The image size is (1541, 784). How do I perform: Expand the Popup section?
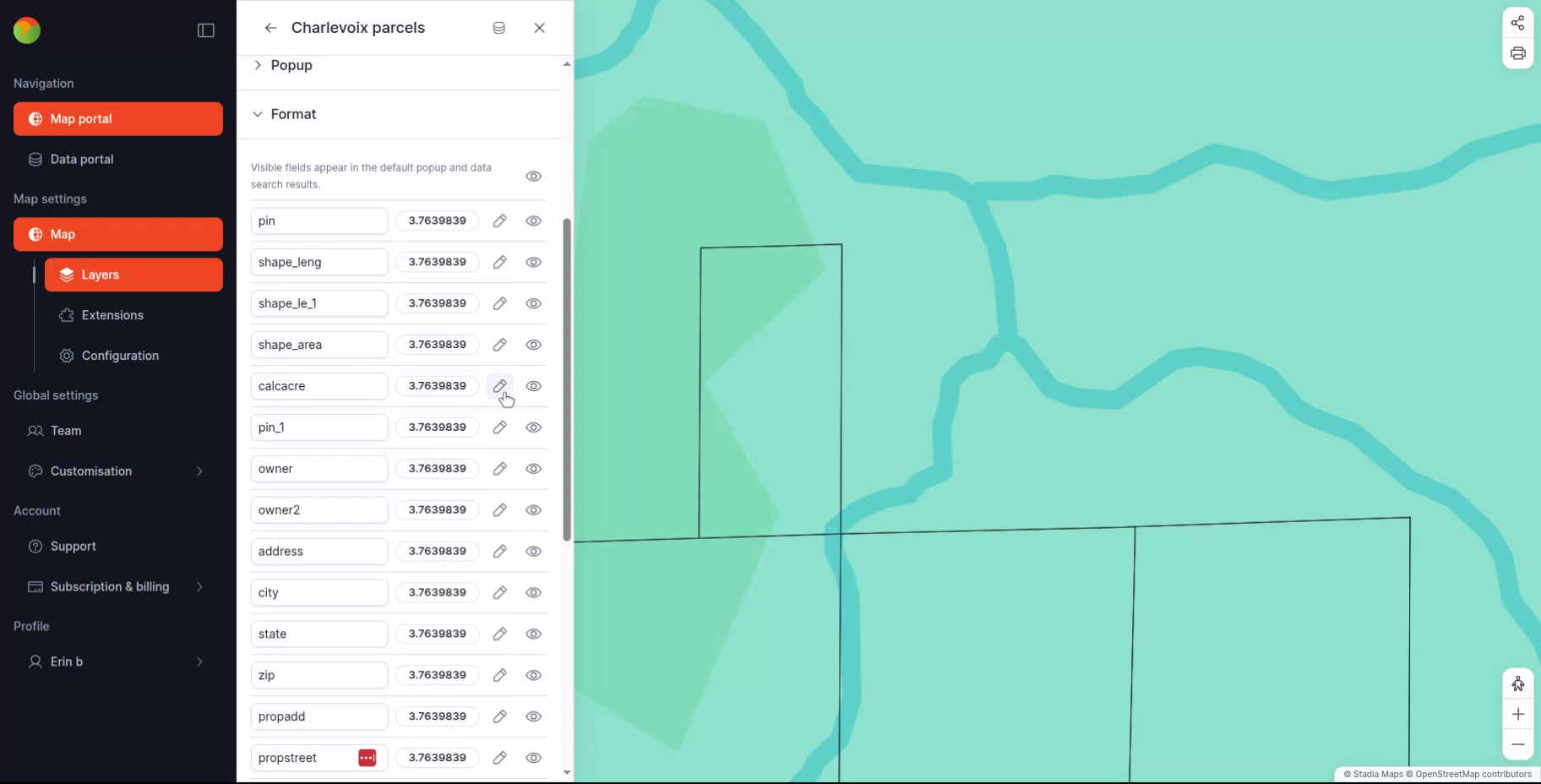pyautogui.click(x=257, y=65)
